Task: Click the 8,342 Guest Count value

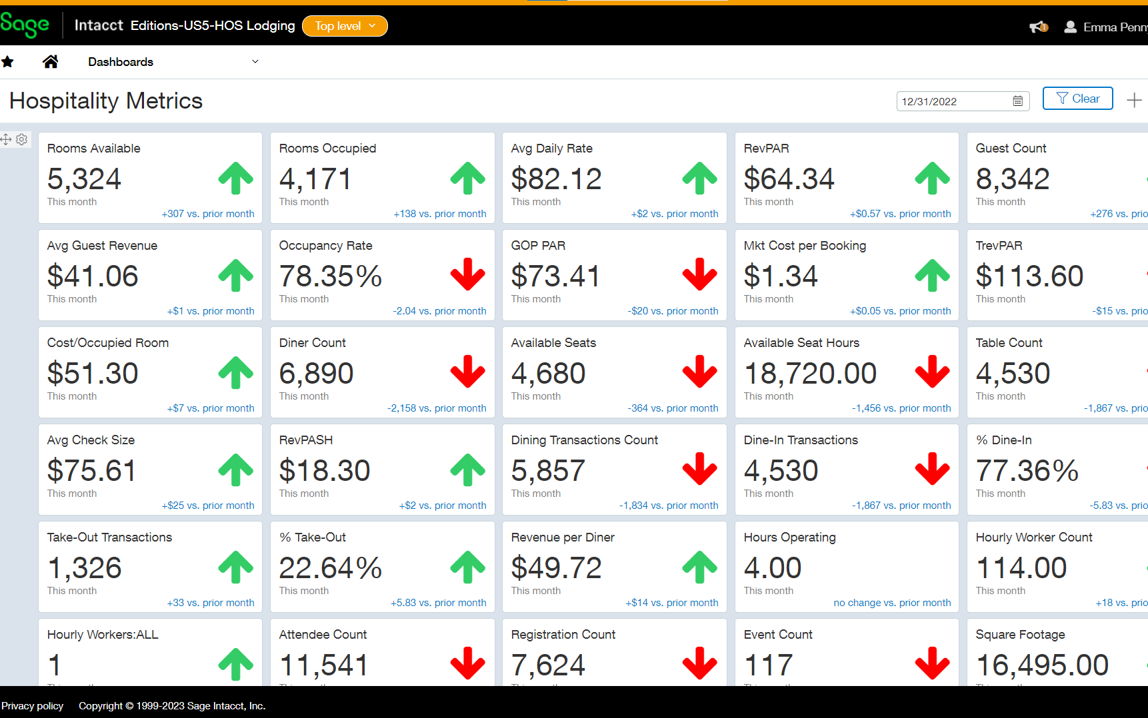Action: click(x=1013, y=179)
